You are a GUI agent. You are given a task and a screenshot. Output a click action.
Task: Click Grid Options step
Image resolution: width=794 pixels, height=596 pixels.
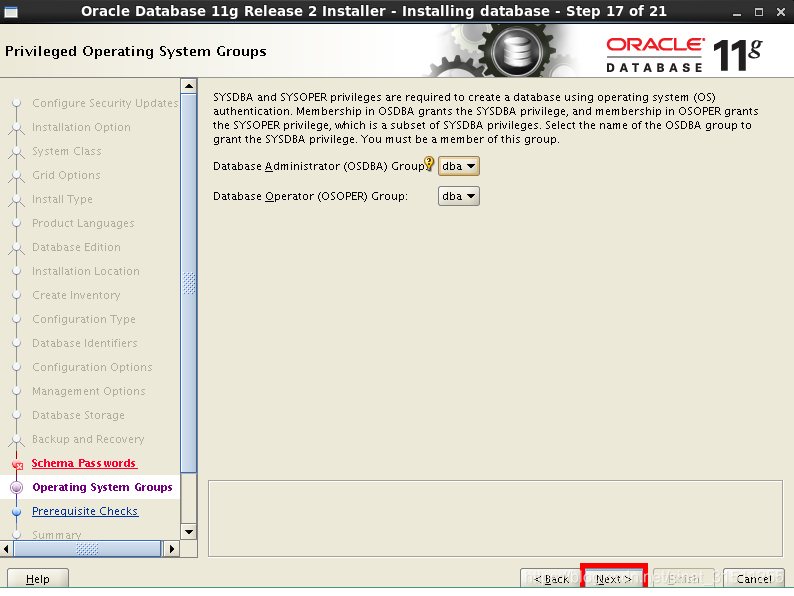coord(66,175)
